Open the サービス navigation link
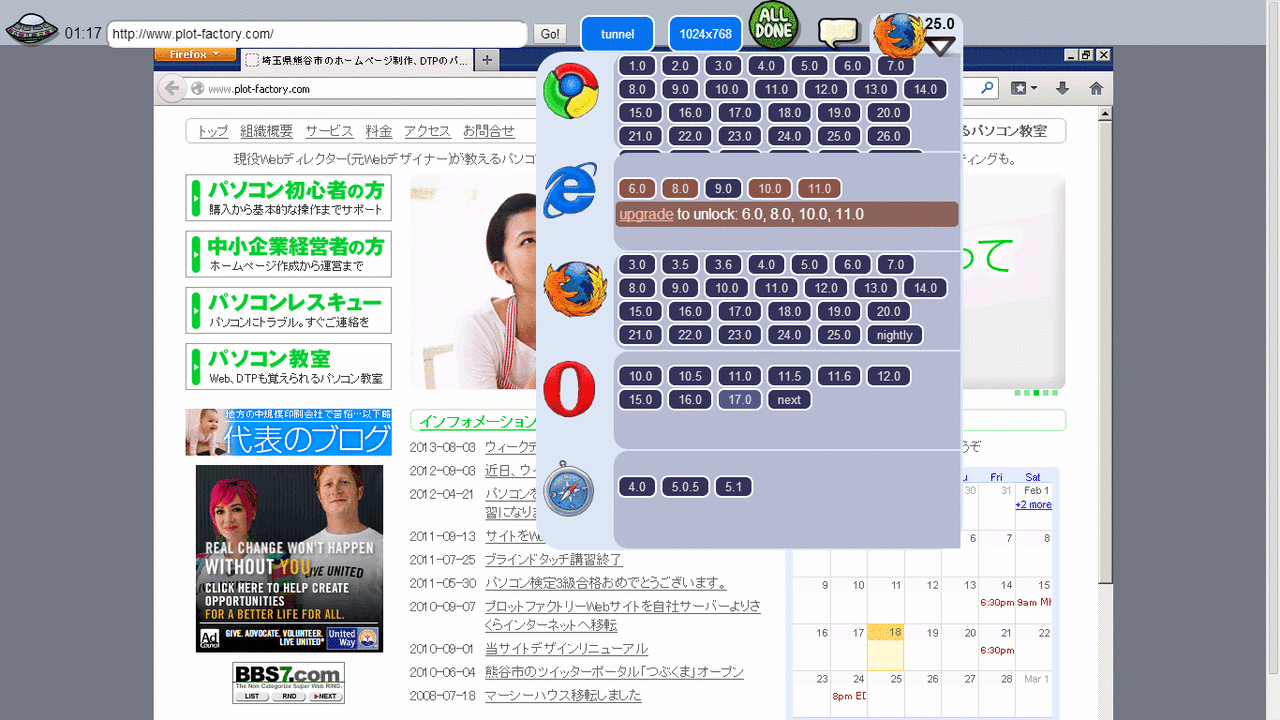 329,131
